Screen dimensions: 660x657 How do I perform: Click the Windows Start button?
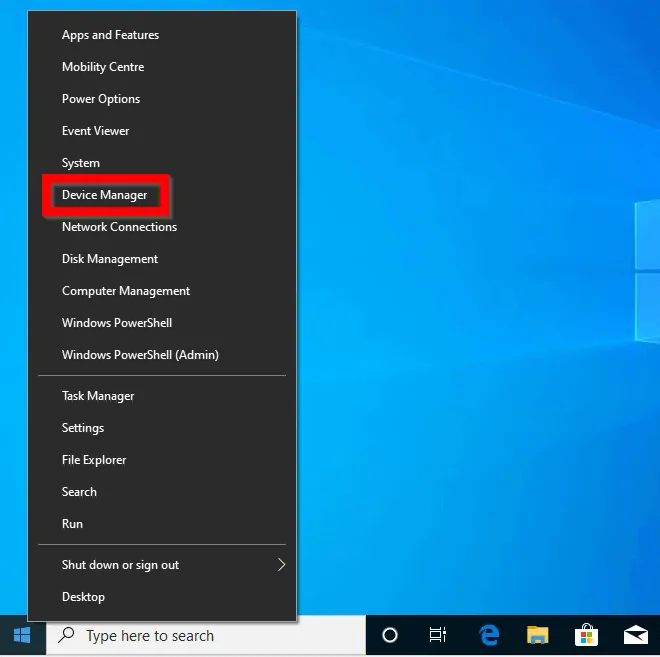(x=22, y=636)
